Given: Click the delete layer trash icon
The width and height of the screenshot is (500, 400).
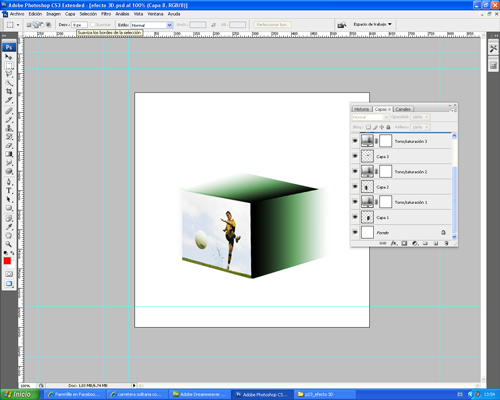Looking at the screenshot, I should [x=446, y=243].
